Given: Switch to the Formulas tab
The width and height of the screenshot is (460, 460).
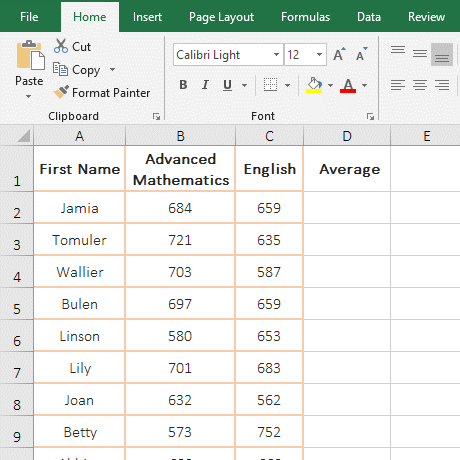Looking at the screenshot, I should coord(305,17).
